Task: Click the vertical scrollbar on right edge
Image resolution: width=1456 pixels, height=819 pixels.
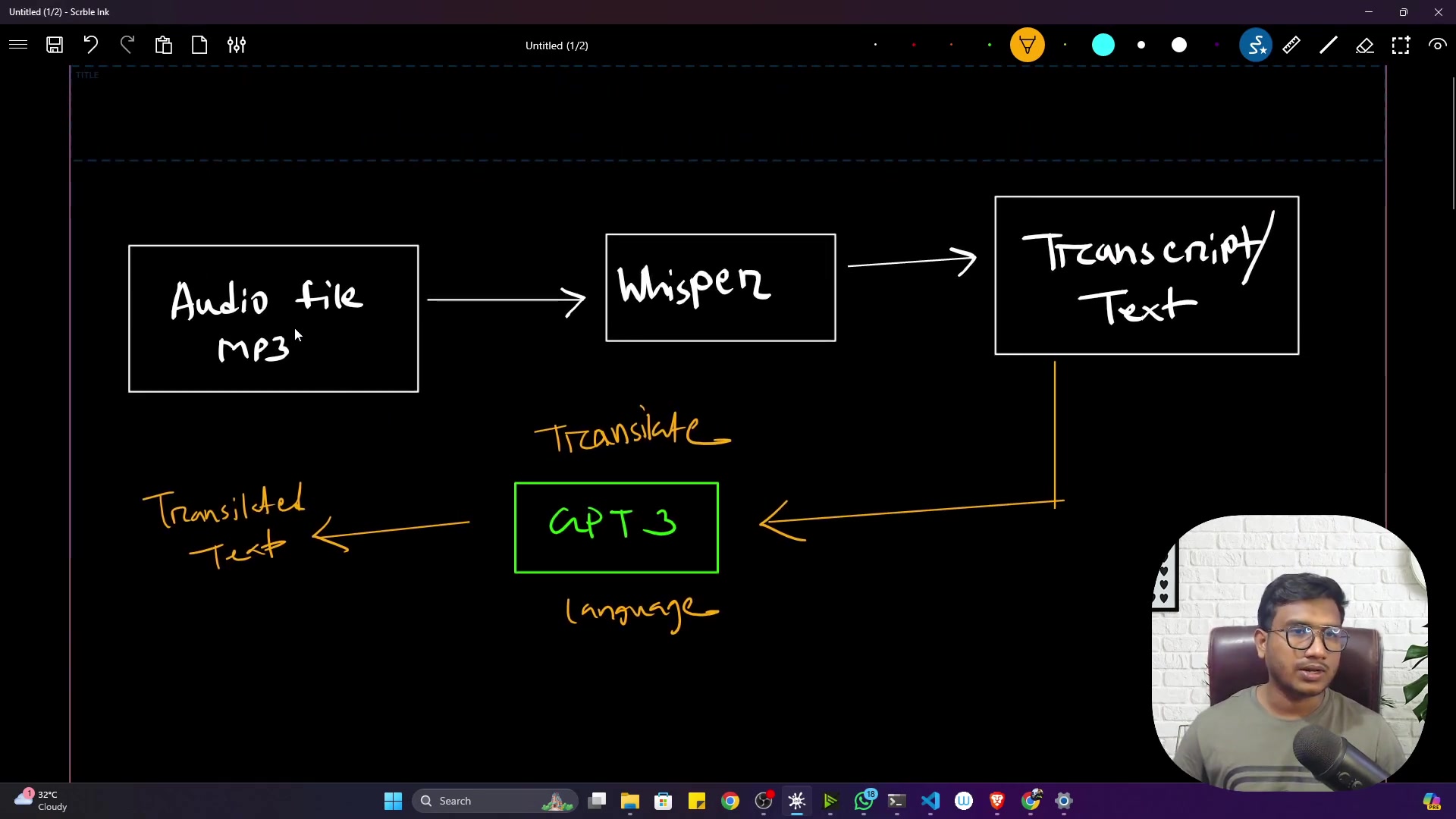Action: [x=1453, y=143]
